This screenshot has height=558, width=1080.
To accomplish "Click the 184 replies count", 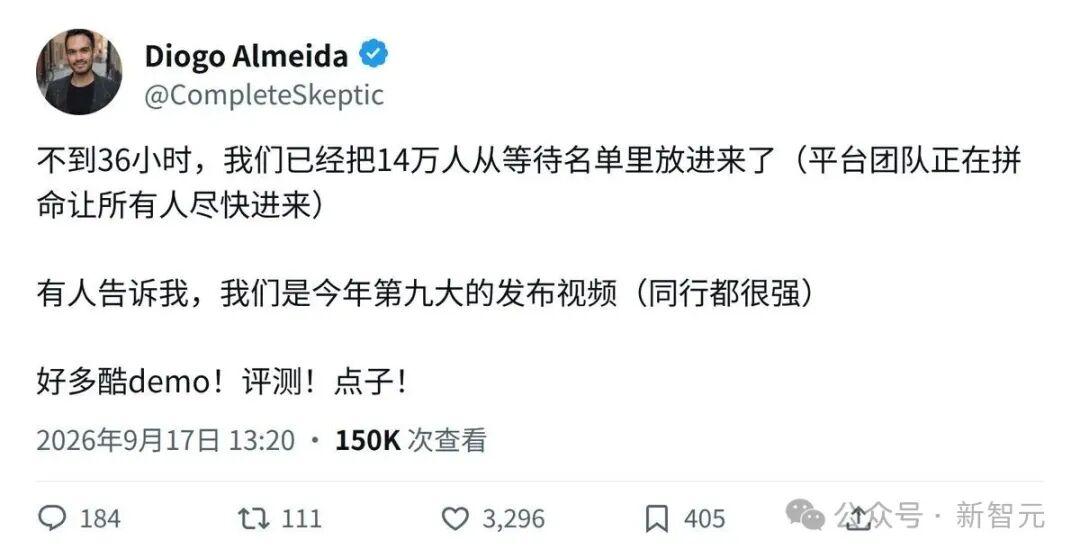I will [x=101, y=519].
